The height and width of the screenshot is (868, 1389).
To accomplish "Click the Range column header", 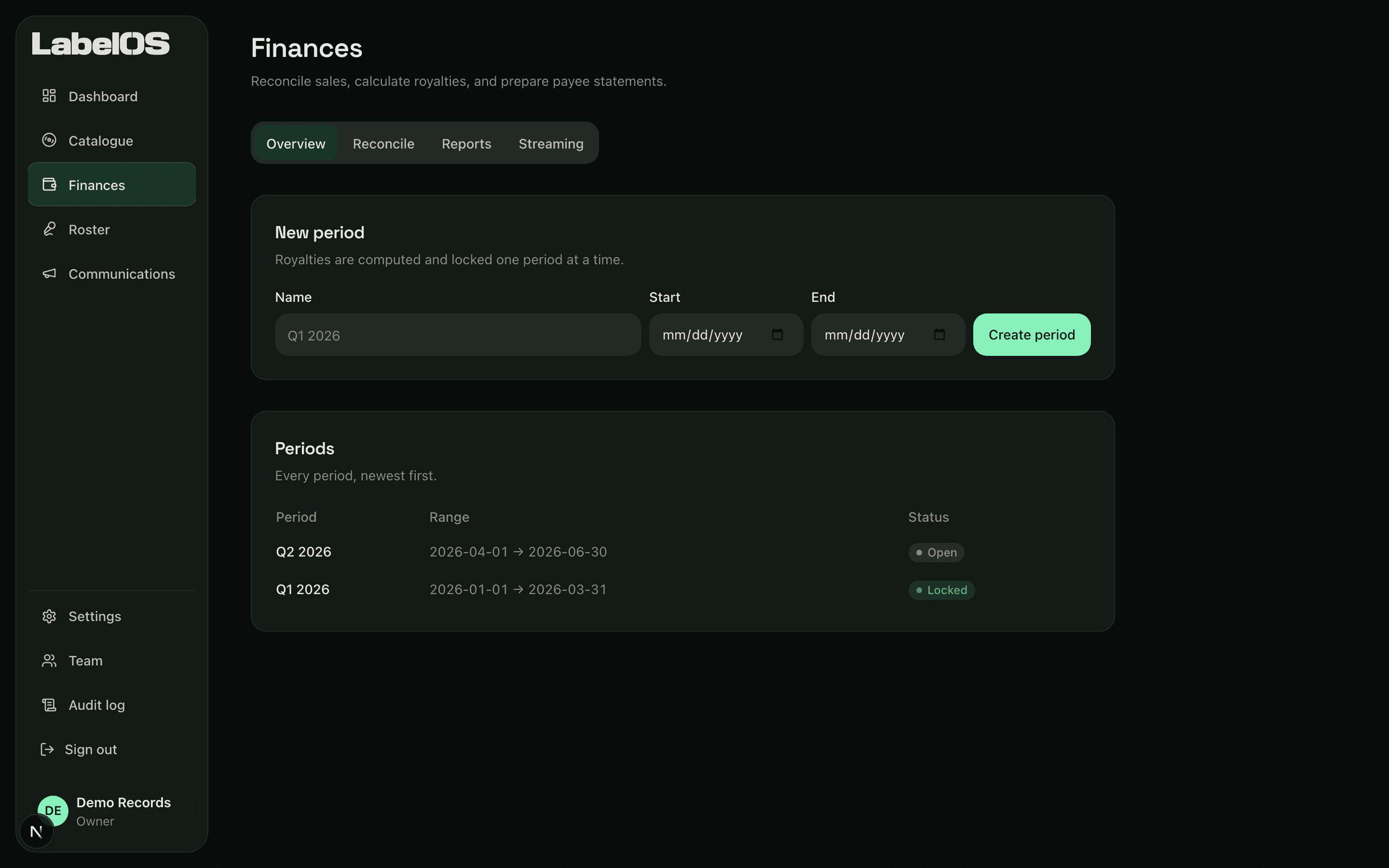I will pyautogui.click(x=449, y=516).
